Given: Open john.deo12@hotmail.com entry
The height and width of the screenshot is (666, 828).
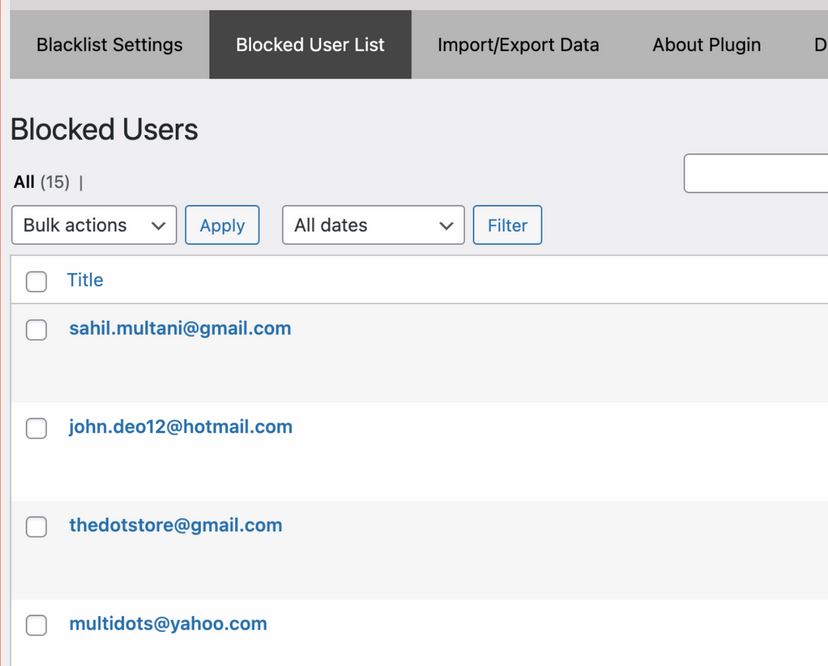Looking at the screenshot, I should click(x=181, y=427).
